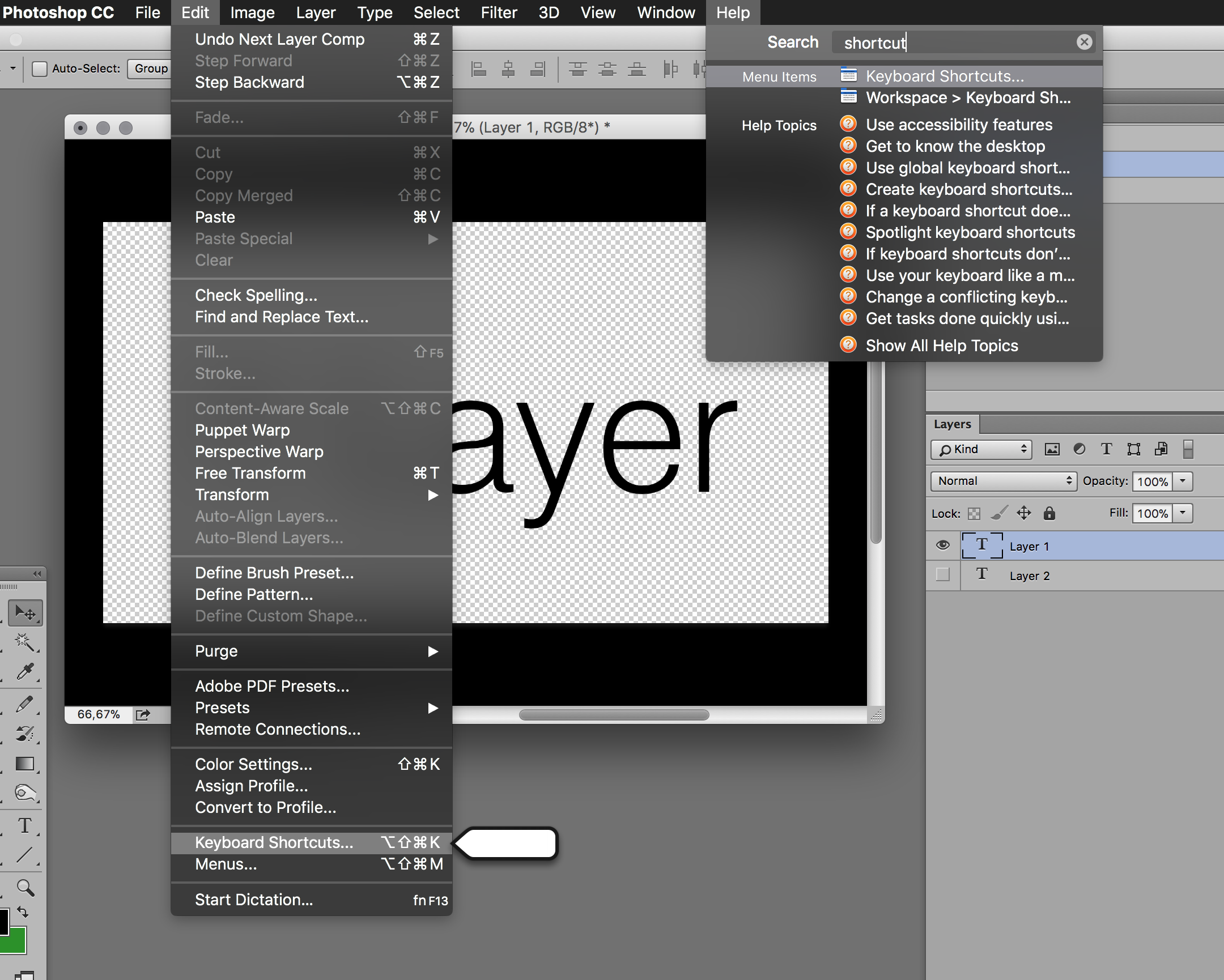This screenshot has width=1224, height=980.
Task: Click the swap foreground/background colors arrow
Action: tap(23, 913)
